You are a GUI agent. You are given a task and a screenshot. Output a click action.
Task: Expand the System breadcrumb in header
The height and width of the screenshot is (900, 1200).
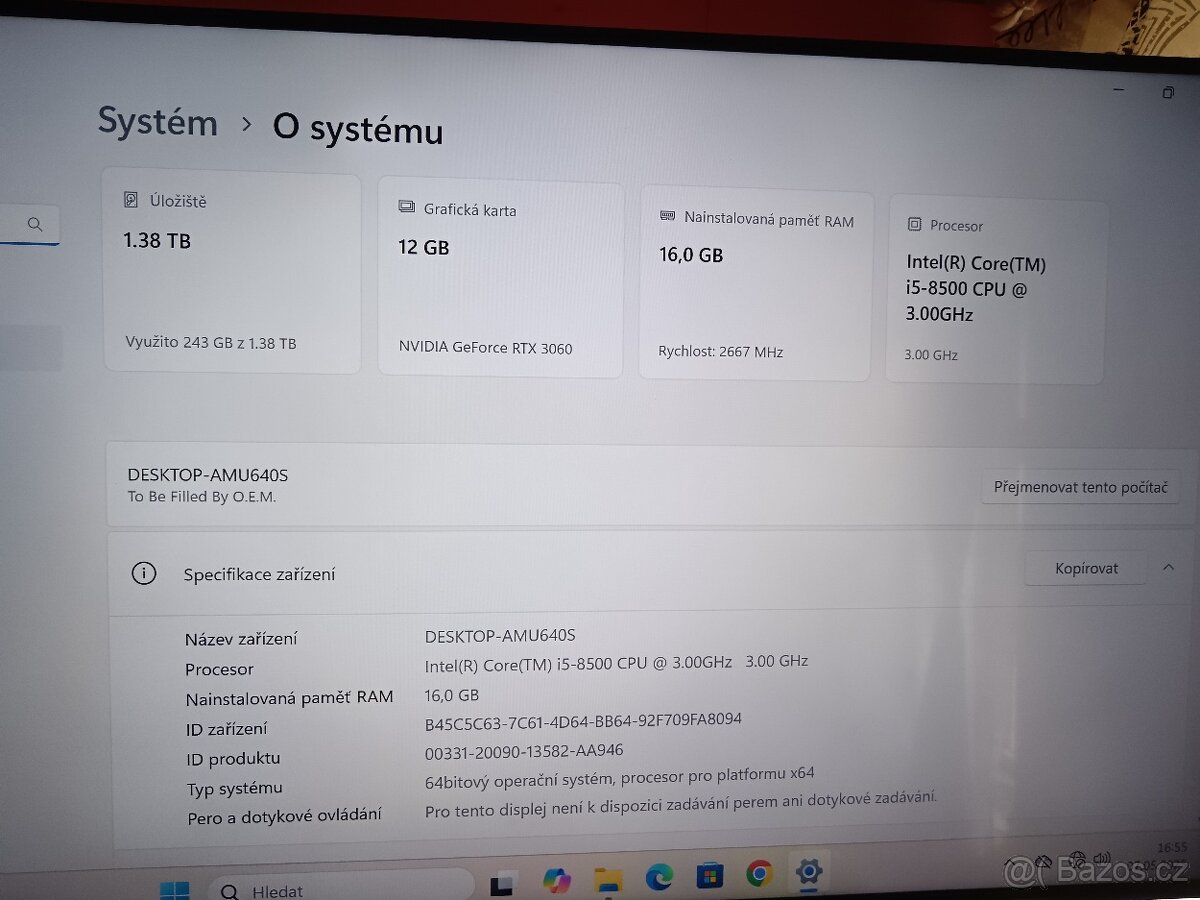point(157,121)
